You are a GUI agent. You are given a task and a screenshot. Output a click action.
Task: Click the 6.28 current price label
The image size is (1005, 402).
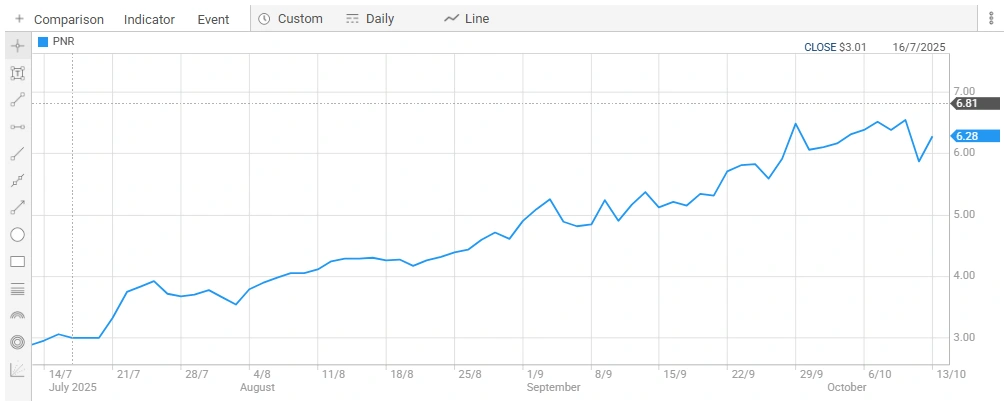[x=966, y=136]
